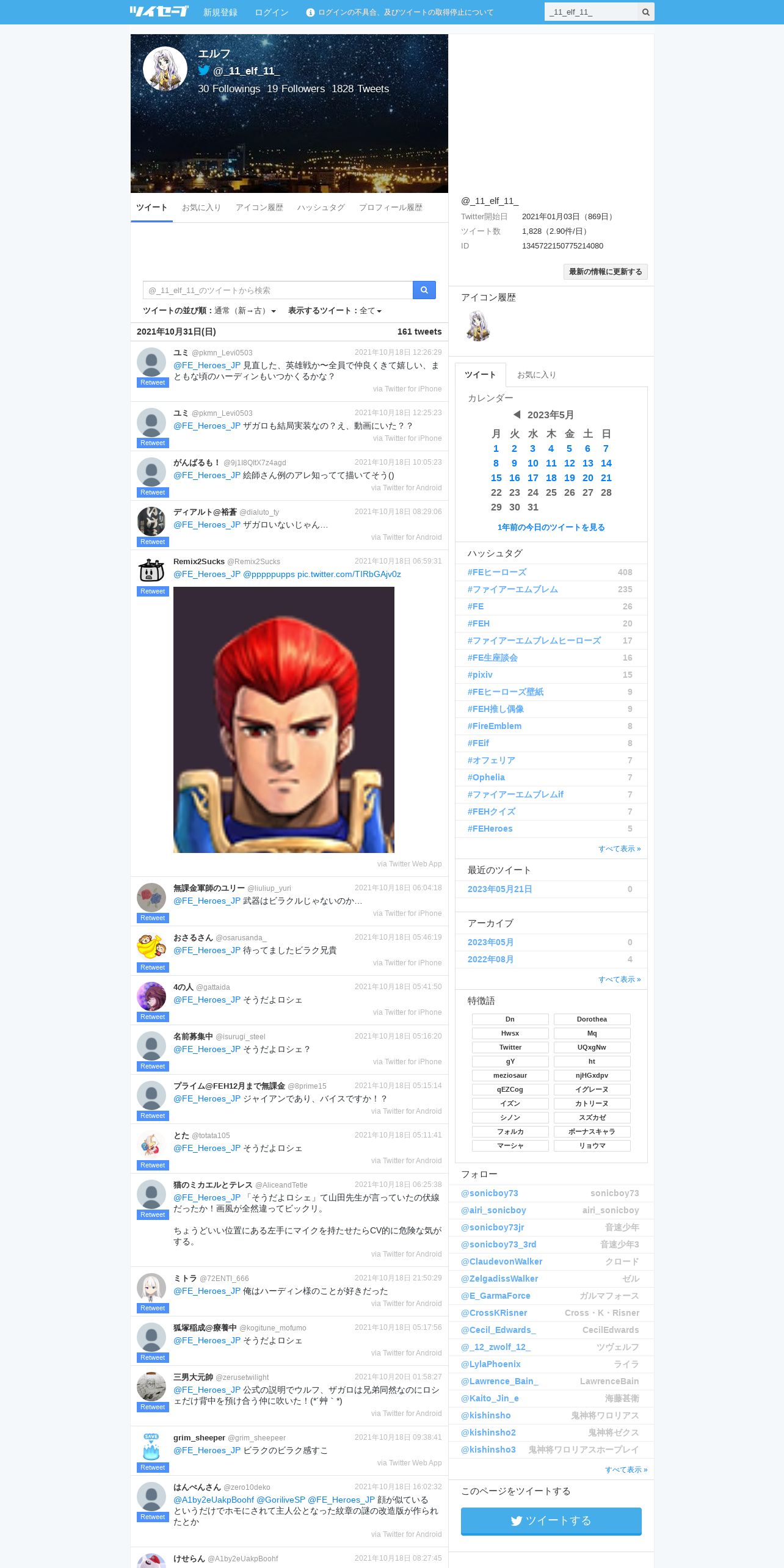Open archive 2022年08月
The width and height of the screenshot is (784, 1568).
490,959
